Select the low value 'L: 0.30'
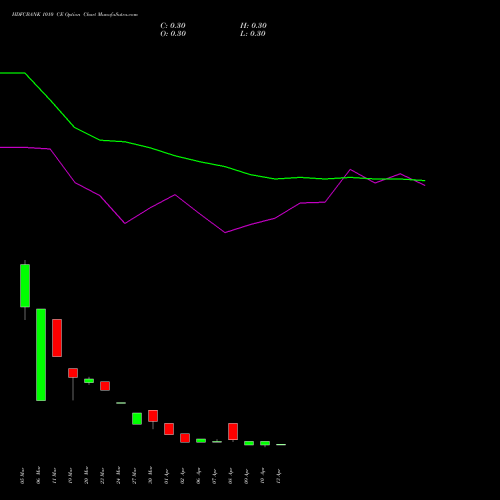The width and height of the screenshot is (500, 500). tap(253, 34)
